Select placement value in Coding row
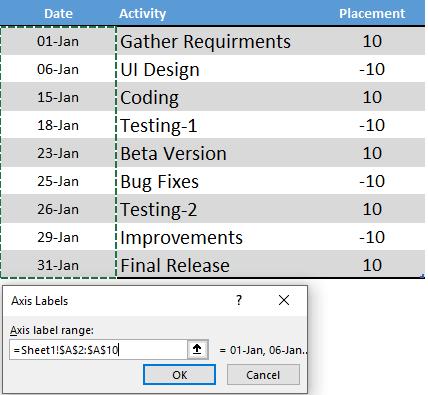The image size is (428, 395). (x=372, y=97)
